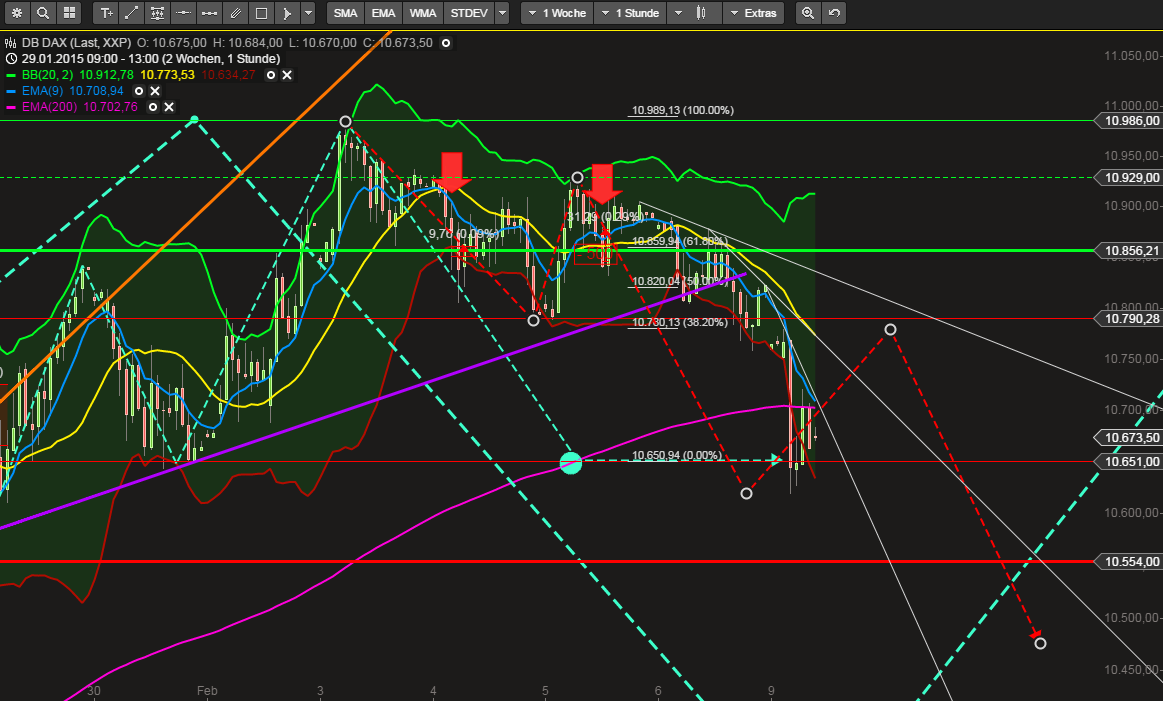Click Fibonacci label 10.989,13 (100.00%)
The height and width of the screenshot is (701, 1163).
click(x=682, y=111)
